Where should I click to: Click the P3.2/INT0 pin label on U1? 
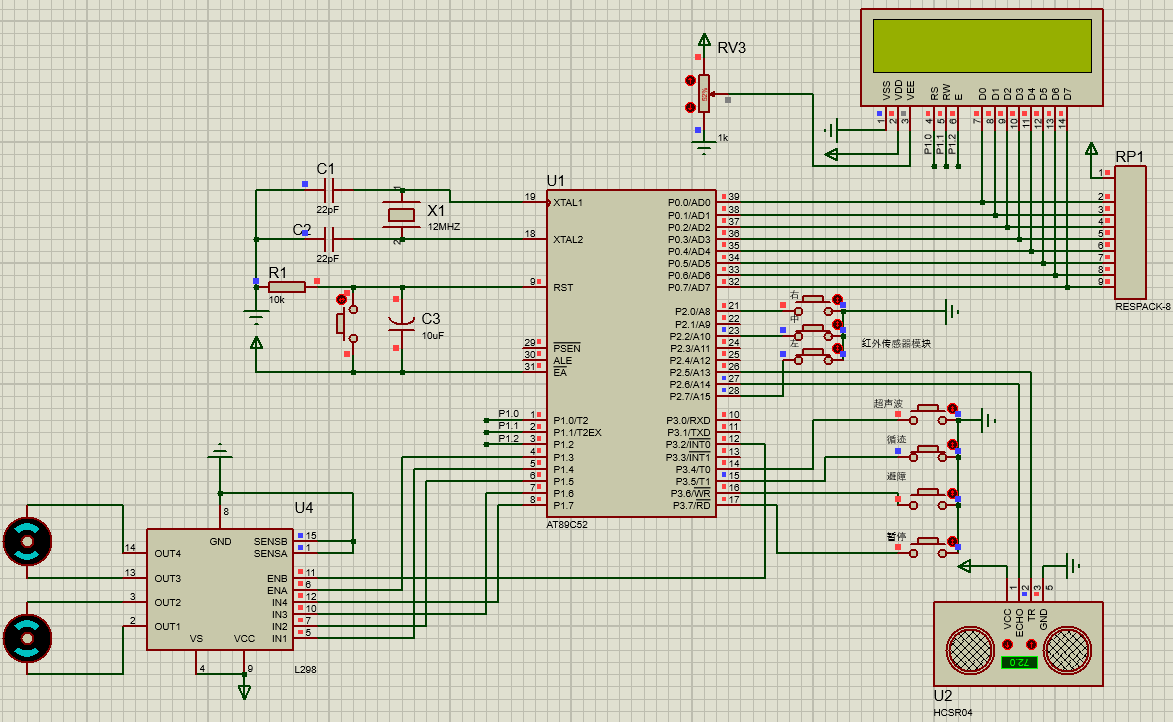688,444
